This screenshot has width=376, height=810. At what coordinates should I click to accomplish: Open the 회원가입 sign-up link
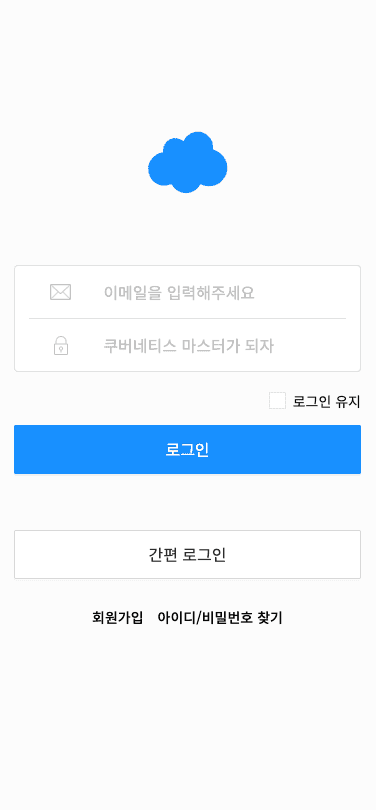117,617
